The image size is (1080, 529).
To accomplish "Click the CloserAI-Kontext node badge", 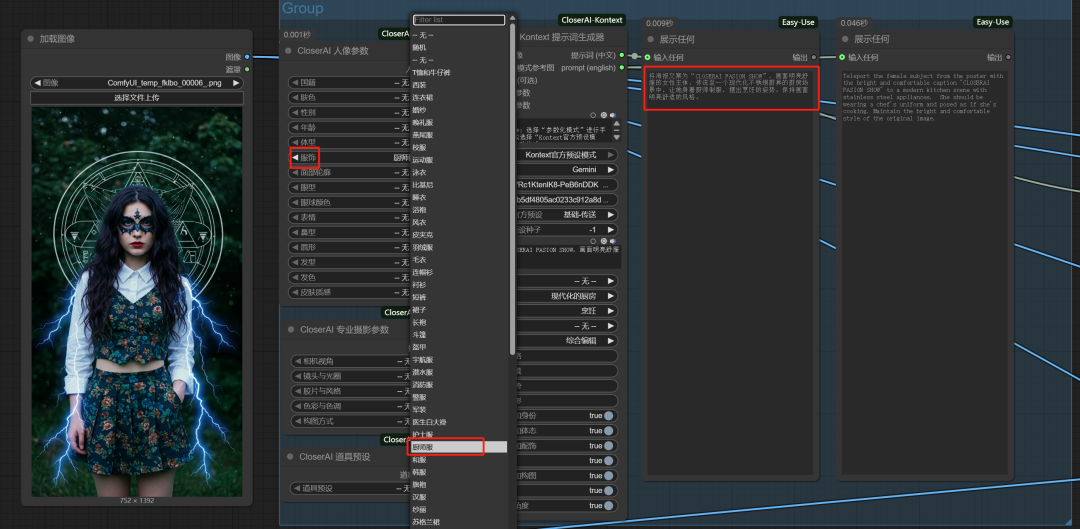I will 592,21.
